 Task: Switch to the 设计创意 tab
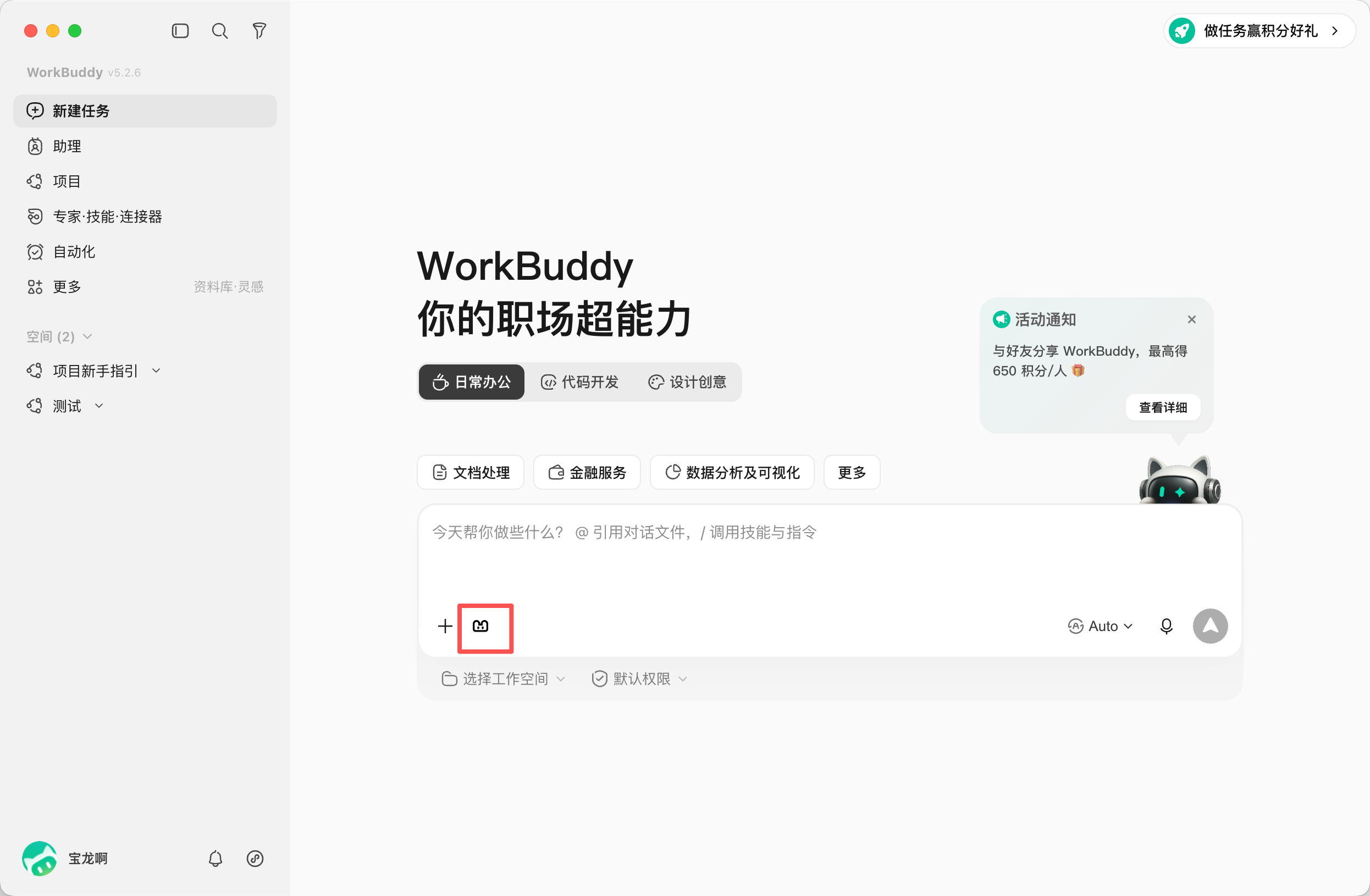click(687, 382)
